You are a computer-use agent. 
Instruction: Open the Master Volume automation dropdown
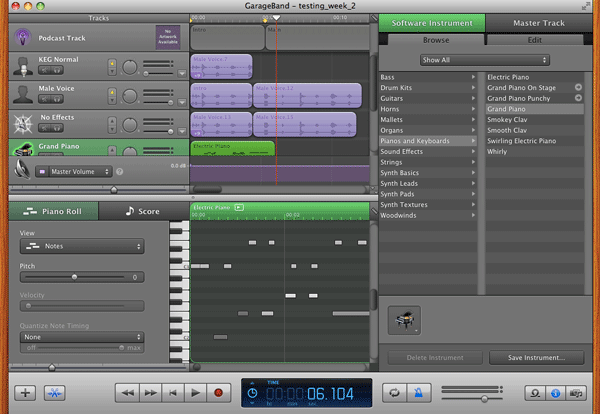[x=74, y=172]
